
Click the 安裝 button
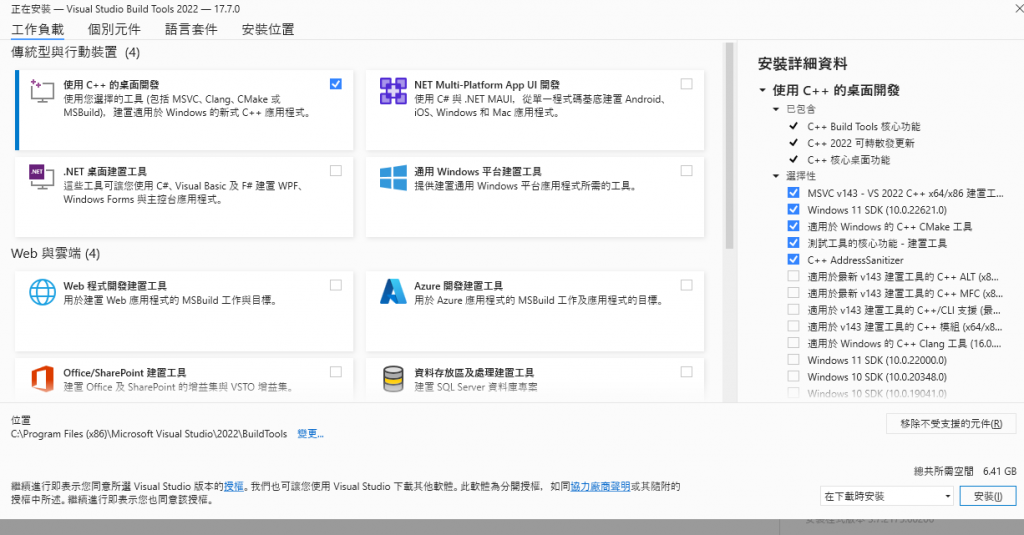[988, 496]
